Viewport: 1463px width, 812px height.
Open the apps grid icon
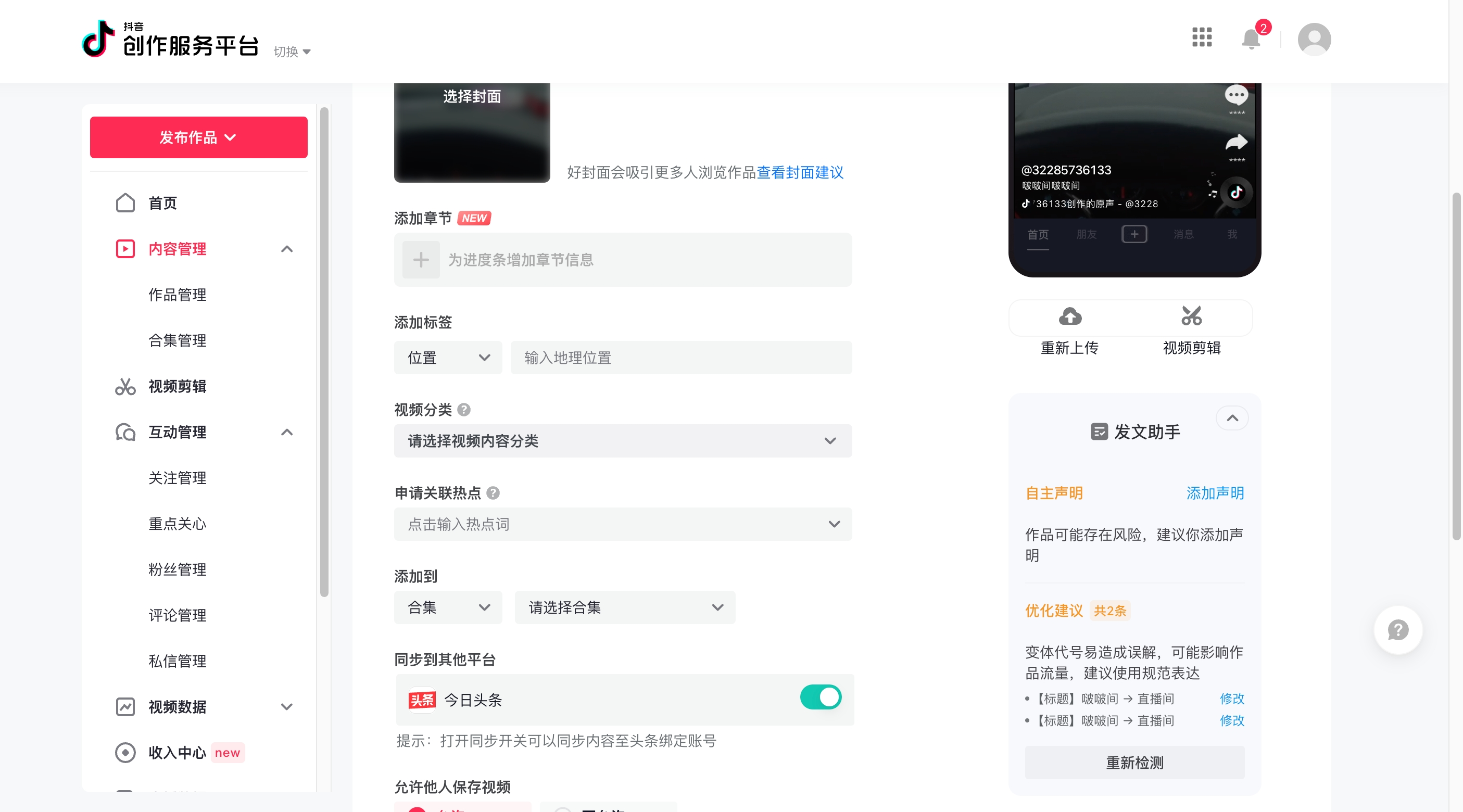point(1202,37)
